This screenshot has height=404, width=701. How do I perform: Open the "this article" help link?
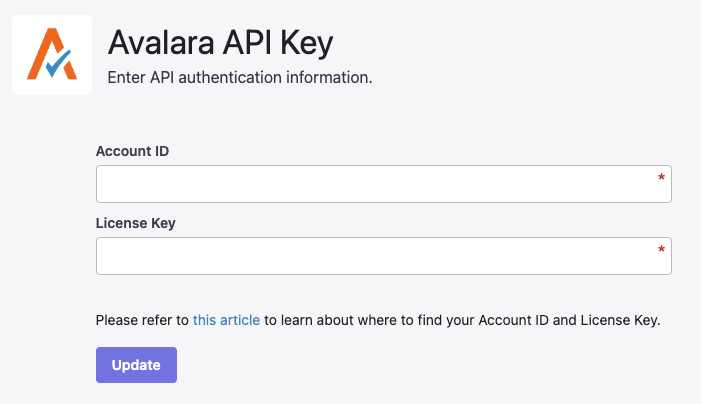tap(226, 320)
